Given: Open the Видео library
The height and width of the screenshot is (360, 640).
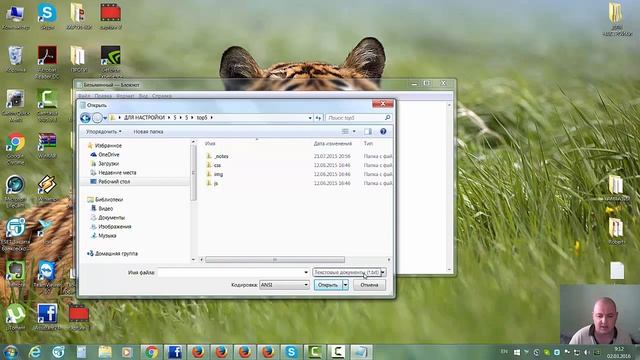Looking at the screenshot, I should click(x=105, y=209).
